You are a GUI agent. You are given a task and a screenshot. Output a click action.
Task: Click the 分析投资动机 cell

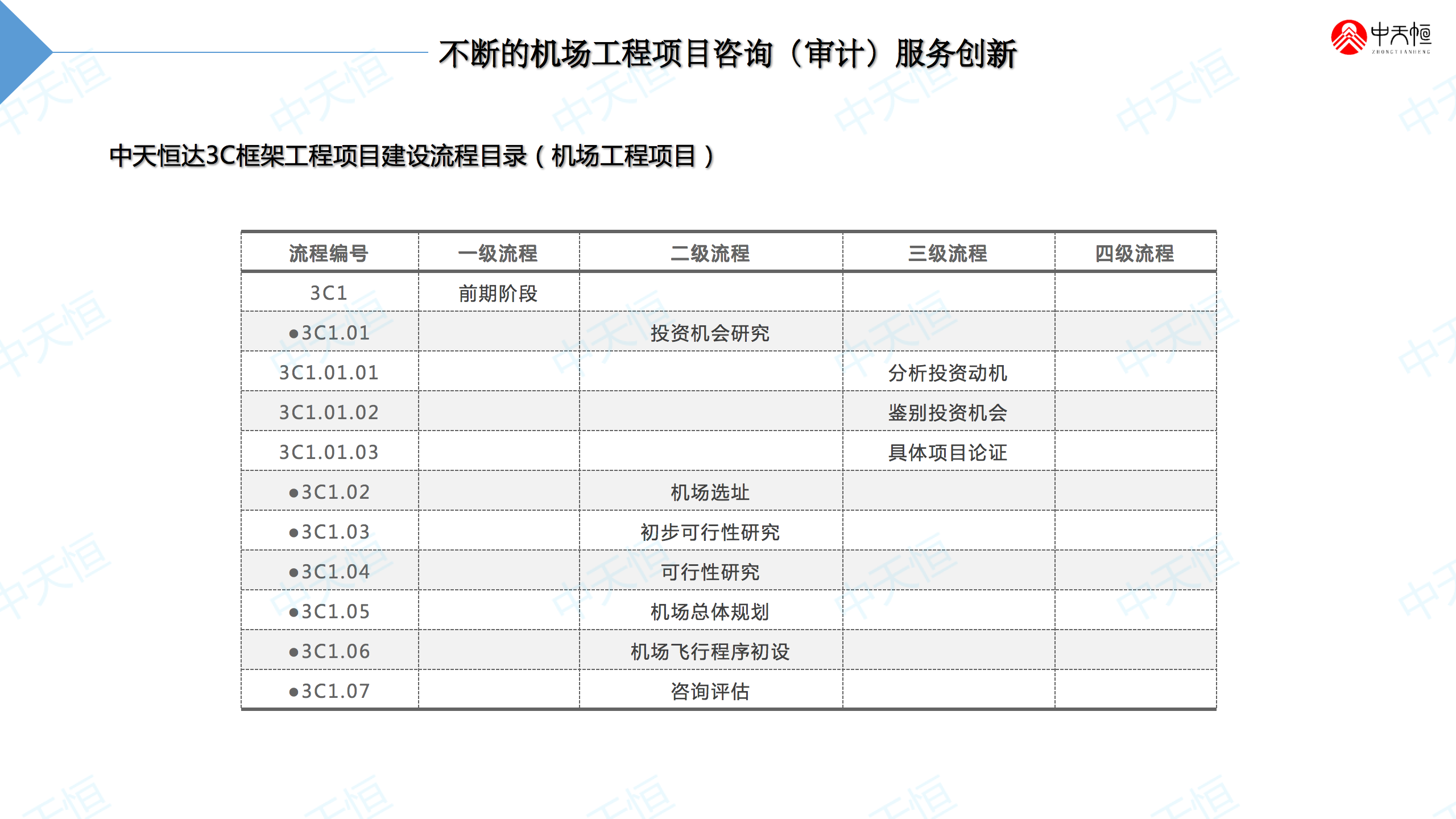point(948,373)
